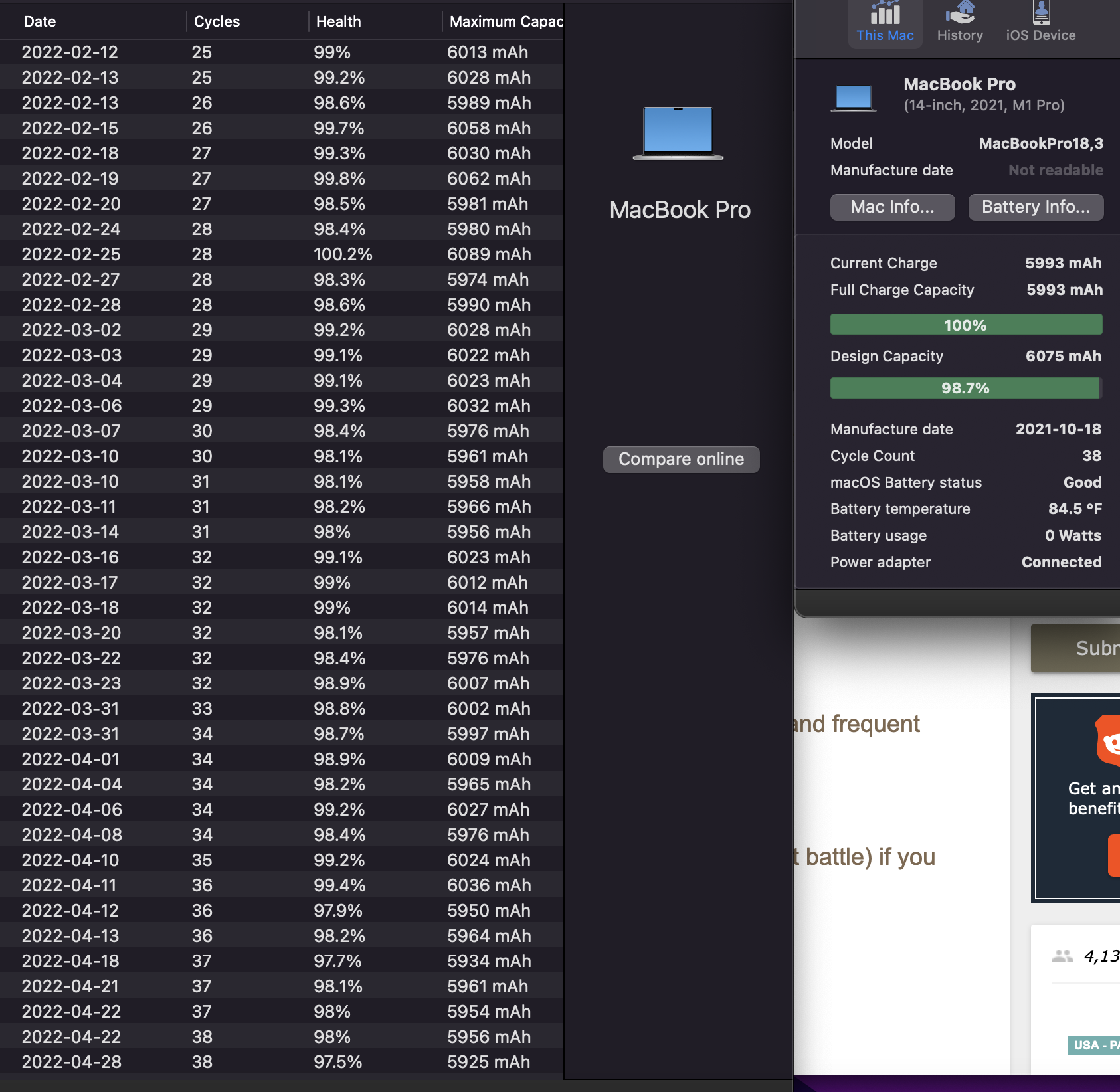Select the 2022-04-04 date cell

click(x=72, y=784)
